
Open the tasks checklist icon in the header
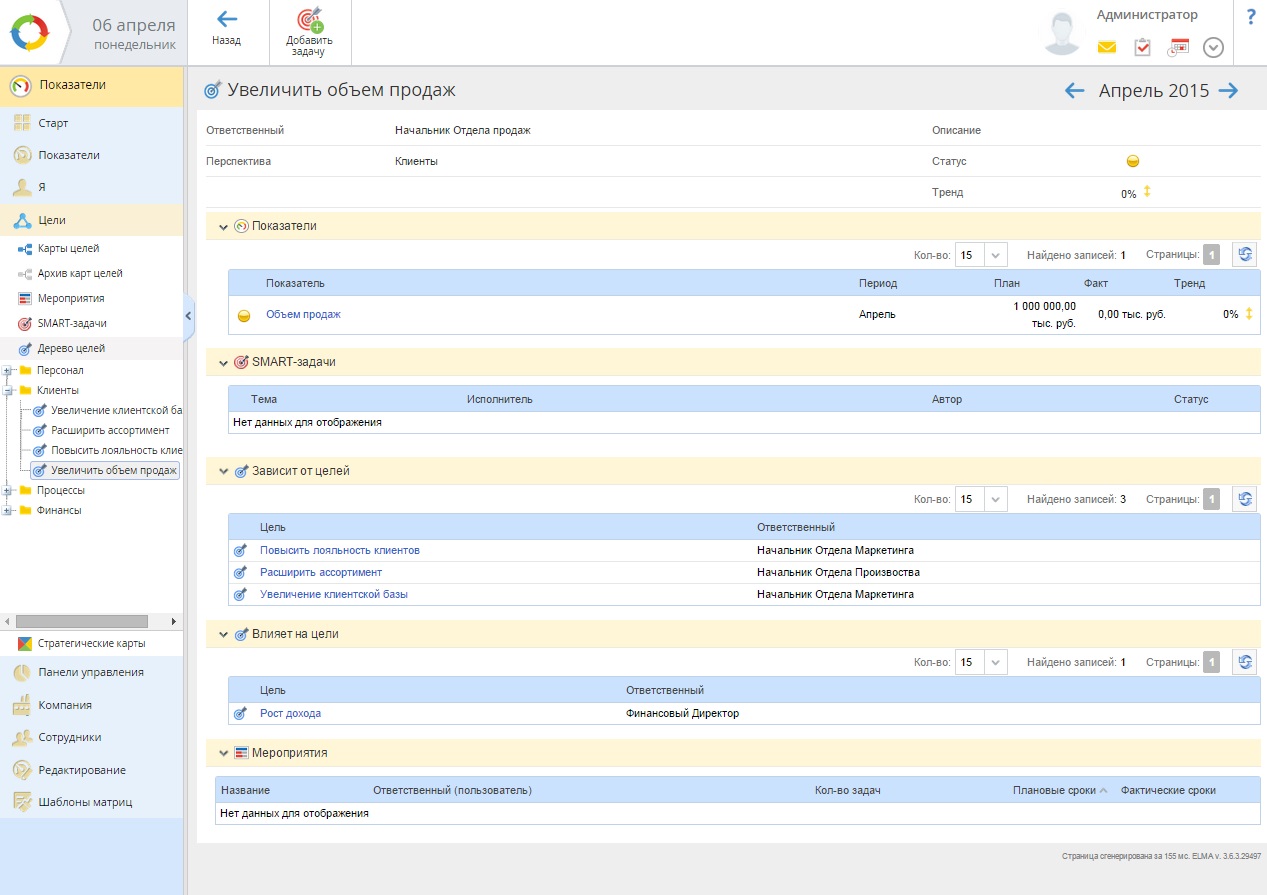click(x=1142, y=47)
